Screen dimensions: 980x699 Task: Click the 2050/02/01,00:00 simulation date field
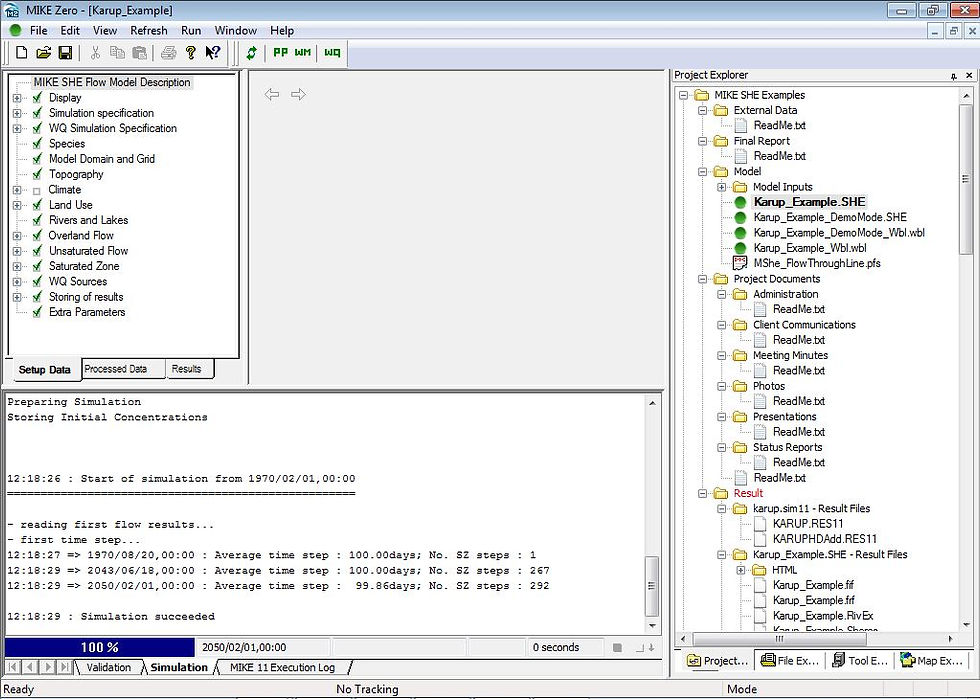(263, 648)
